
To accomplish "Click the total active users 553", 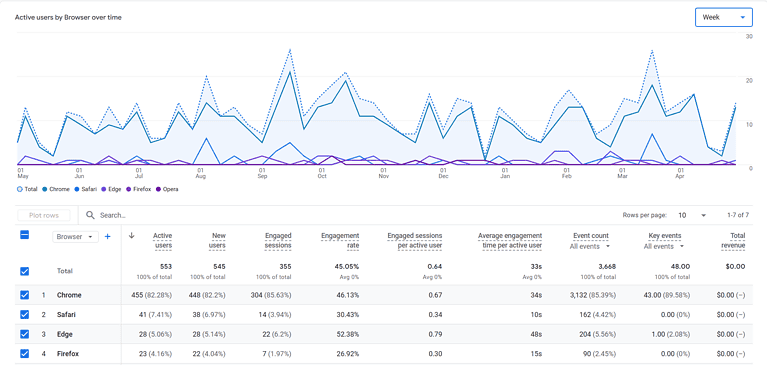I will (x=165, y=267).
